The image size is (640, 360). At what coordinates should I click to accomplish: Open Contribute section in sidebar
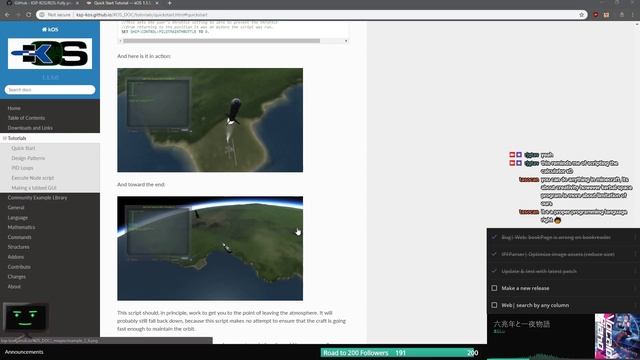(19, 267)
